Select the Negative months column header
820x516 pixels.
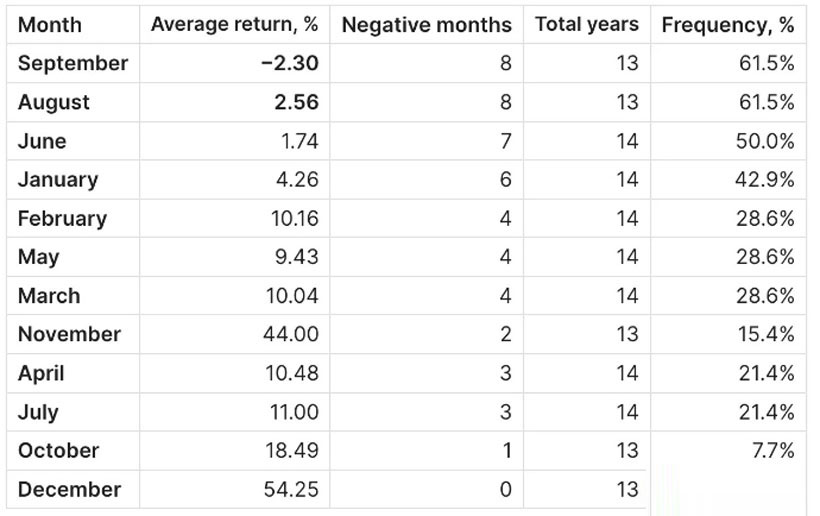click(x=426, y=25)
